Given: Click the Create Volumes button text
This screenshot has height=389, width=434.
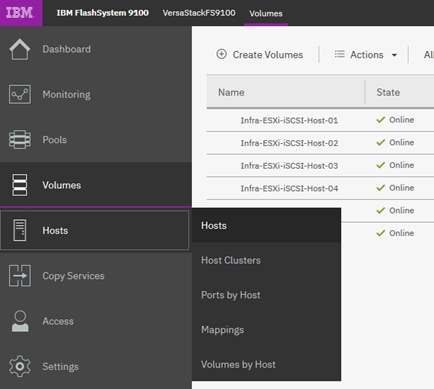Looking at the screenshot, I should pos(268,55).
